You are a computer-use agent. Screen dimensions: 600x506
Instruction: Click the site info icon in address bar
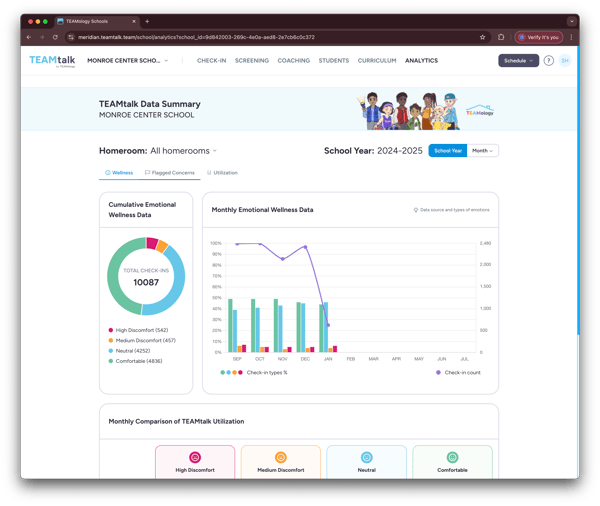point(71,37)
